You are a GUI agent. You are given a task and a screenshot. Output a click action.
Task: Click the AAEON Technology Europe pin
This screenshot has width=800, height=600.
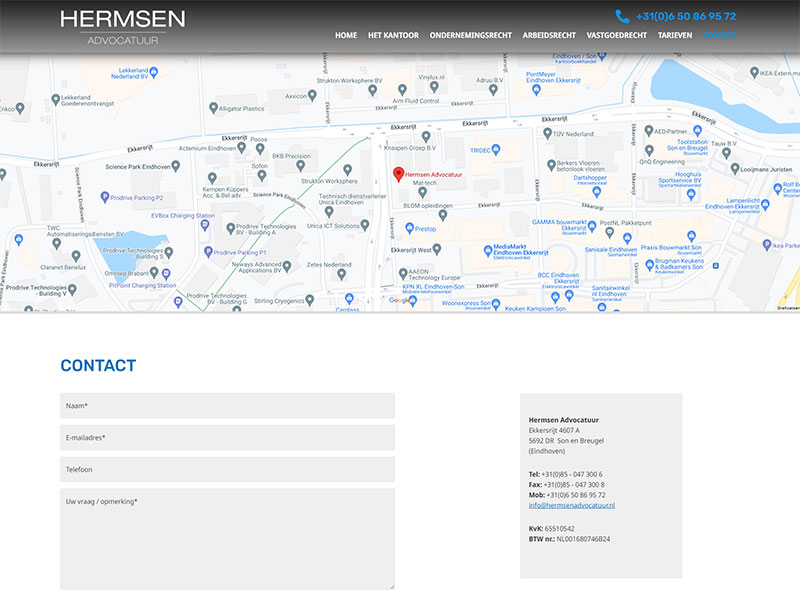(403, 274)
